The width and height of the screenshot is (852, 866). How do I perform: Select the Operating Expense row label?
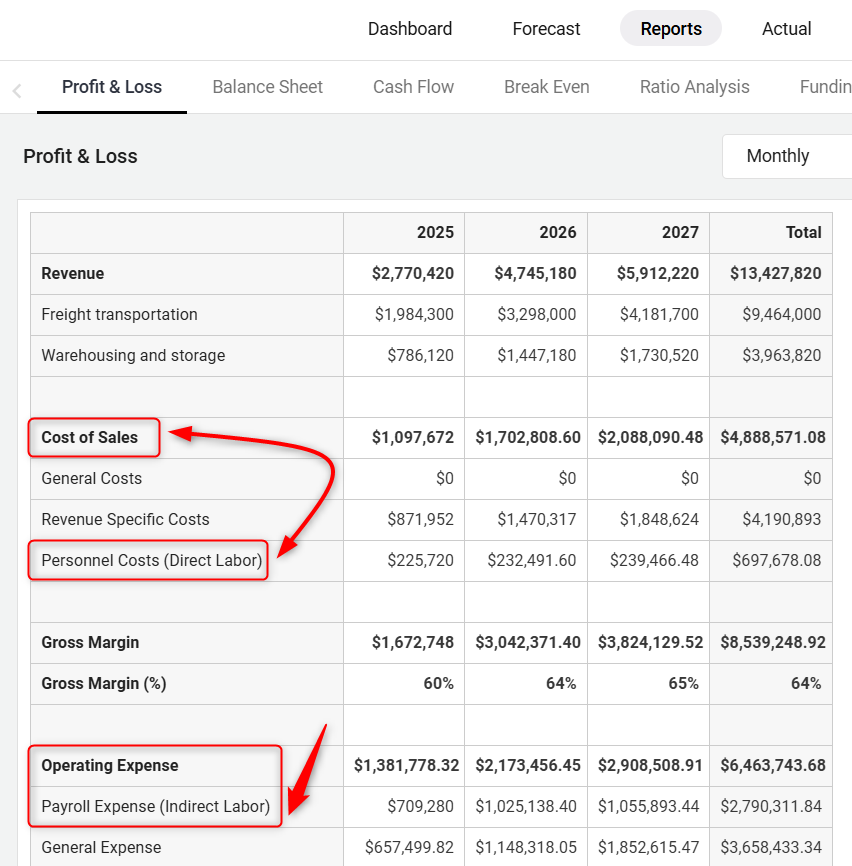click(x=110, y=765)
